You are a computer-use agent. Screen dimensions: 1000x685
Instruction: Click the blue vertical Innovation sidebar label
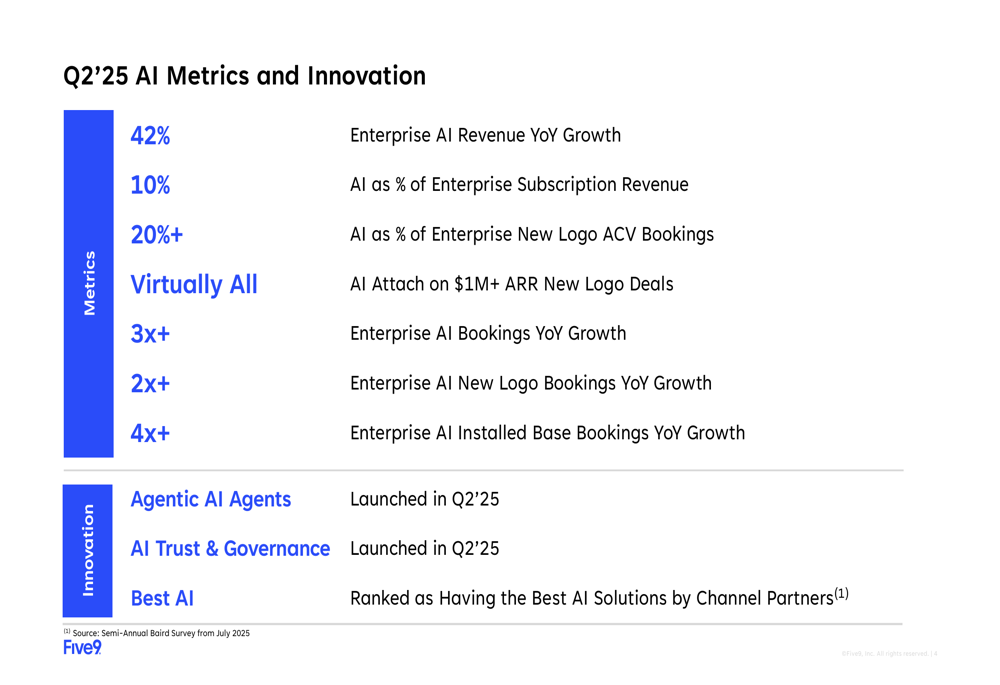tap(89, 550)
